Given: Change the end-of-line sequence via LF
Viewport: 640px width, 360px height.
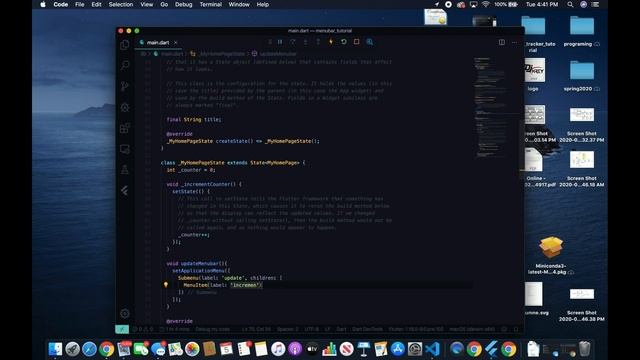Looking at the screenshot, I should (327, 329).
